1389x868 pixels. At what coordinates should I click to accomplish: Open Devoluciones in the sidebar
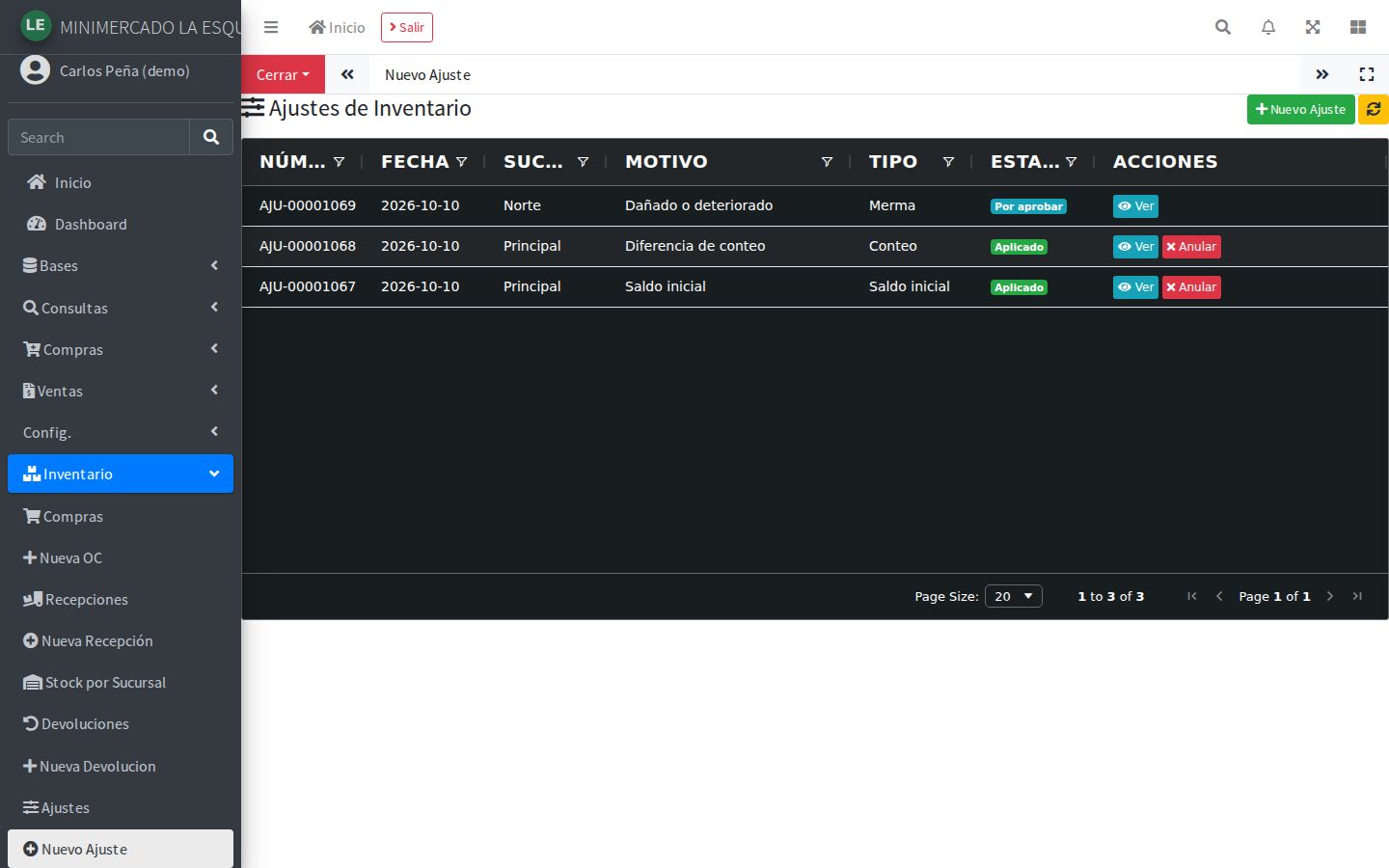pyautogui.click(x=121, y=723)
